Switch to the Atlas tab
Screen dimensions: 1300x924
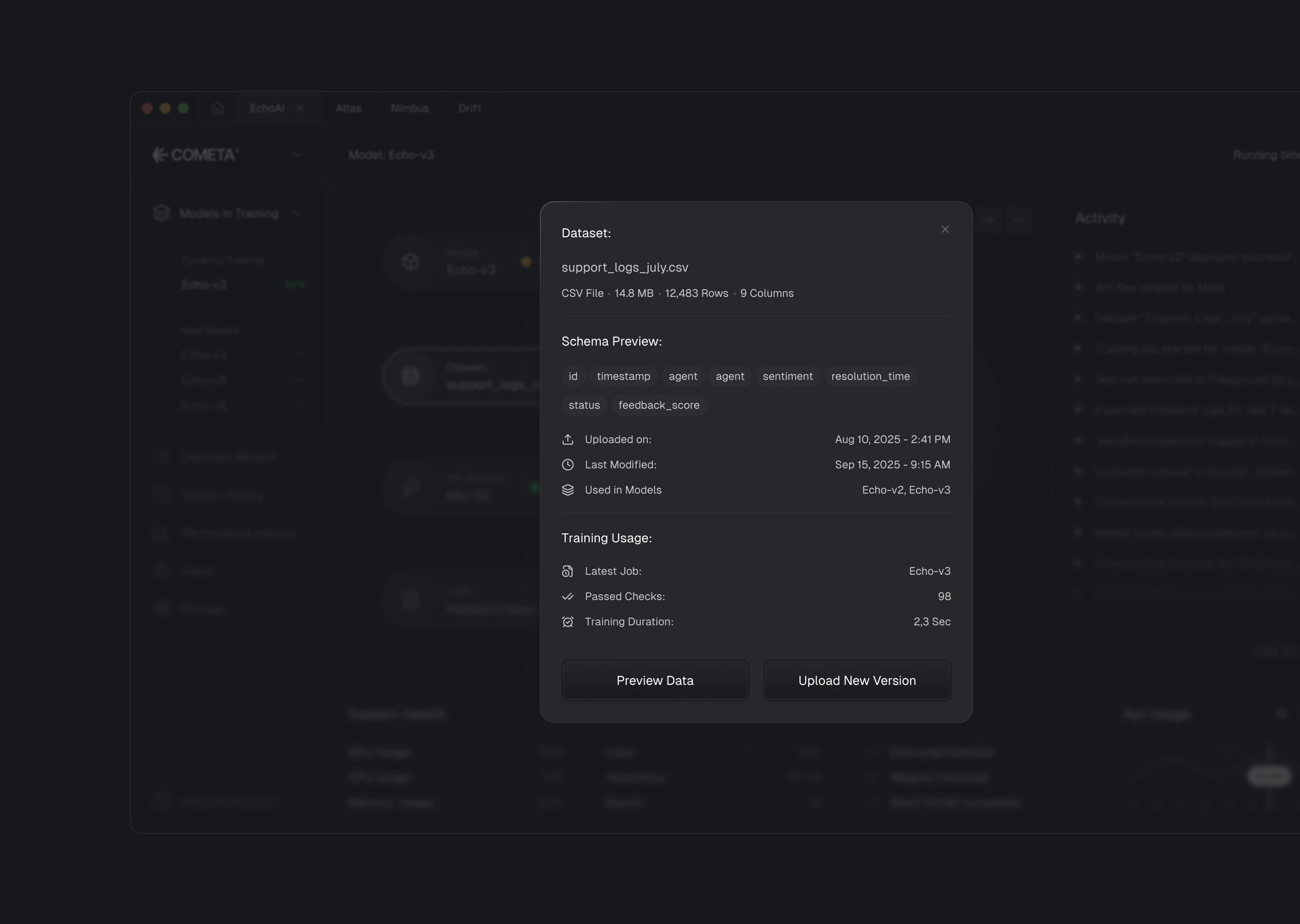coord(348,108)
